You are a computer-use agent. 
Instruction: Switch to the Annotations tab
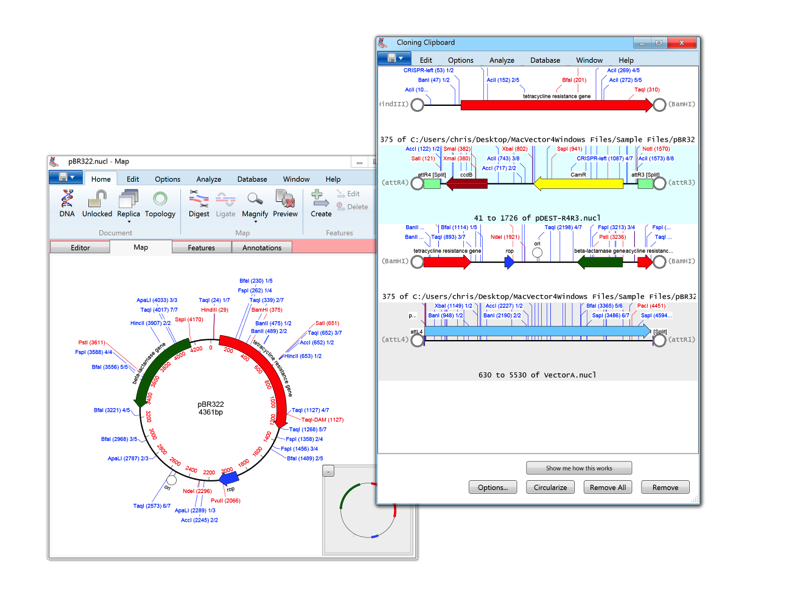click(262, 247)
